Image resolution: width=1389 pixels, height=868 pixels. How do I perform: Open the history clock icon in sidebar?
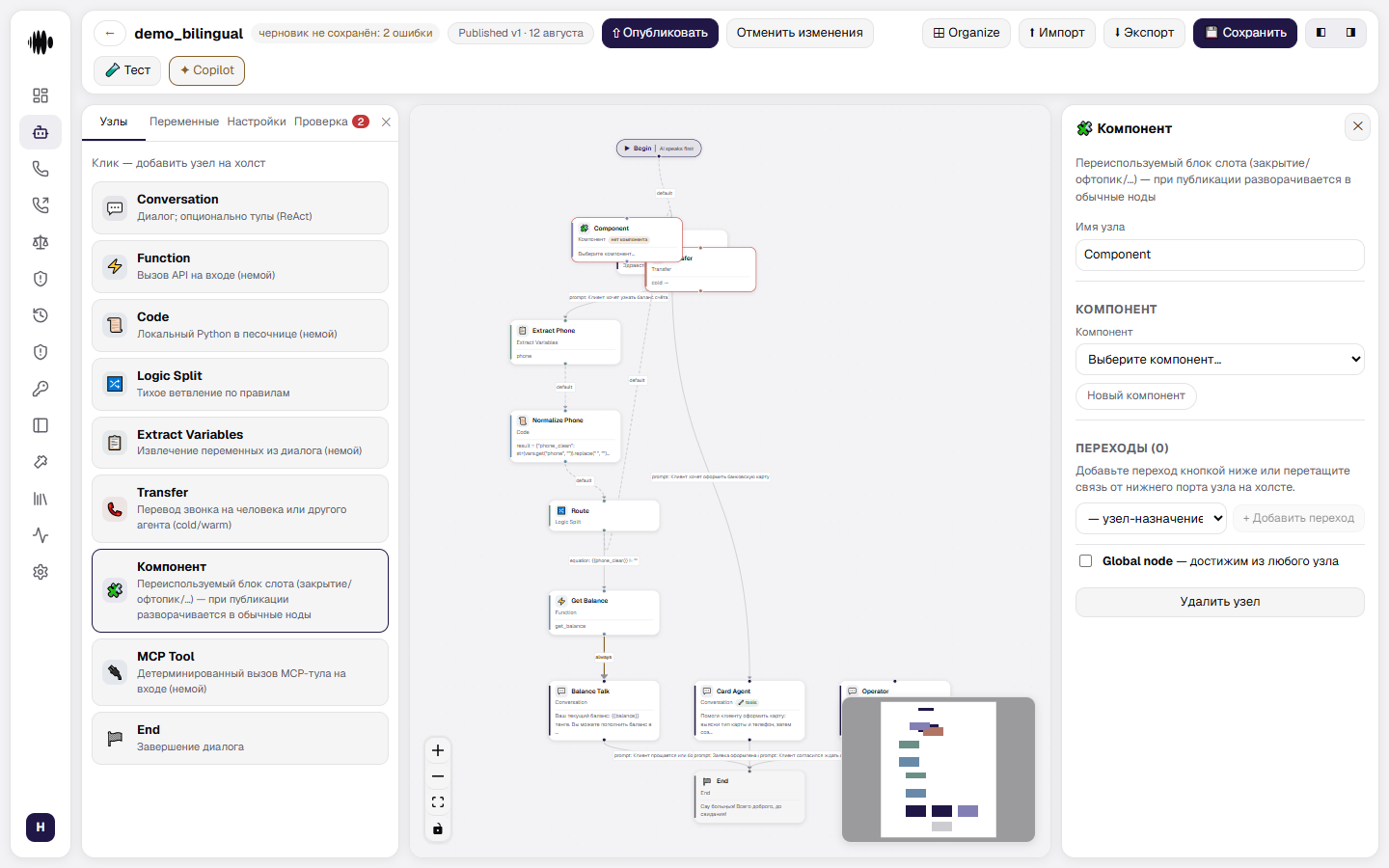41,315
